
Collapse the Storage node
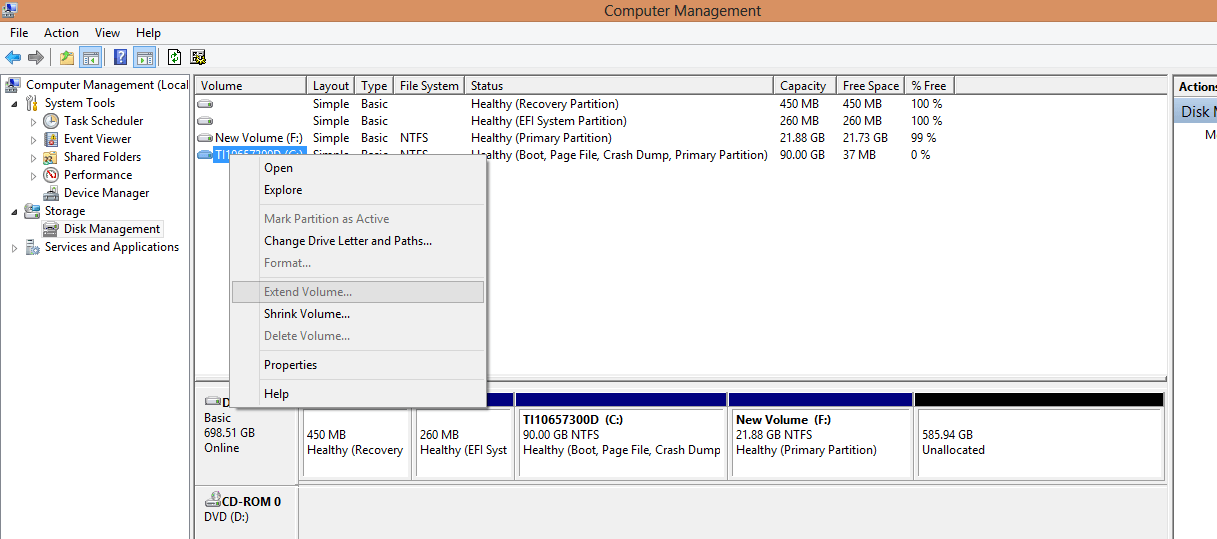[x=15, y=211]
